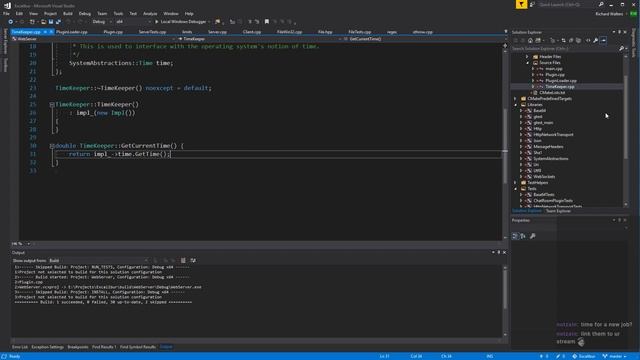Expand the Header Files folder

[527, 57]
